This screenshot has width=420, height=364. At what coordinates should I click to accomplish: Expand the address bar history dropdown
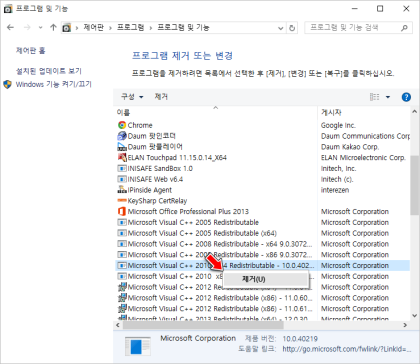click(x=281, y=28)
